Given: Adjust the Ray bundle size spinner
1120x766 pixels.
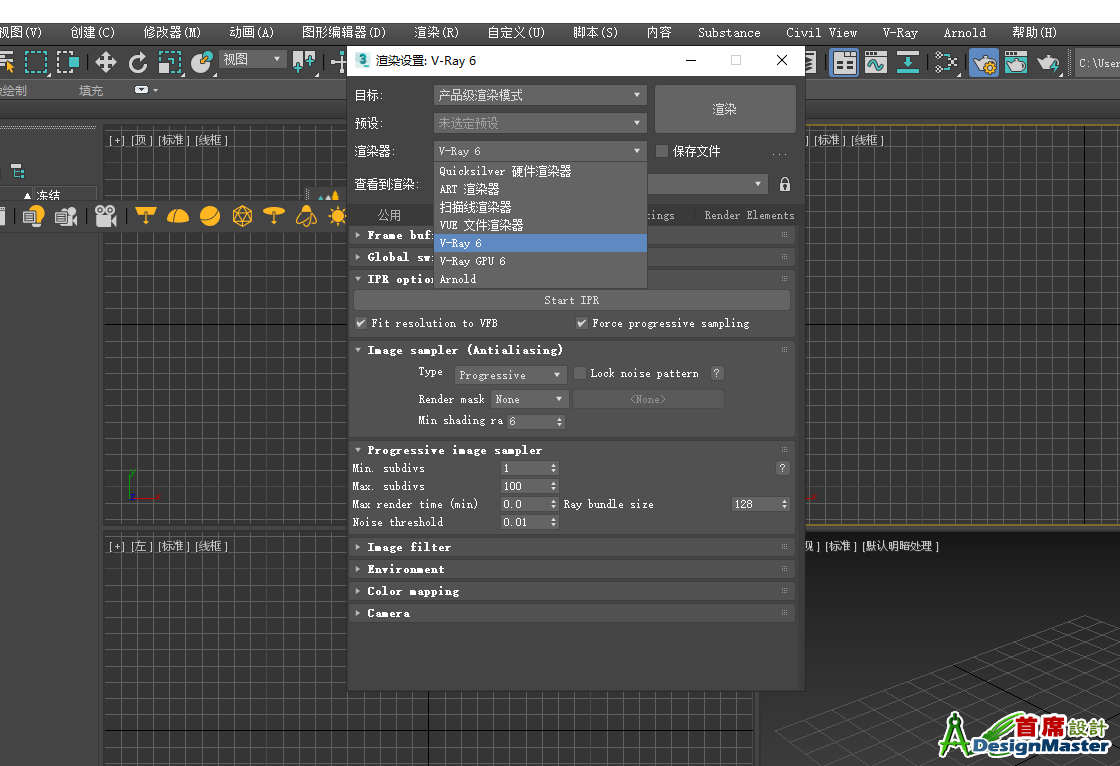Looking at the screenshot, I should pyautogui.click(x=784, y=504).
